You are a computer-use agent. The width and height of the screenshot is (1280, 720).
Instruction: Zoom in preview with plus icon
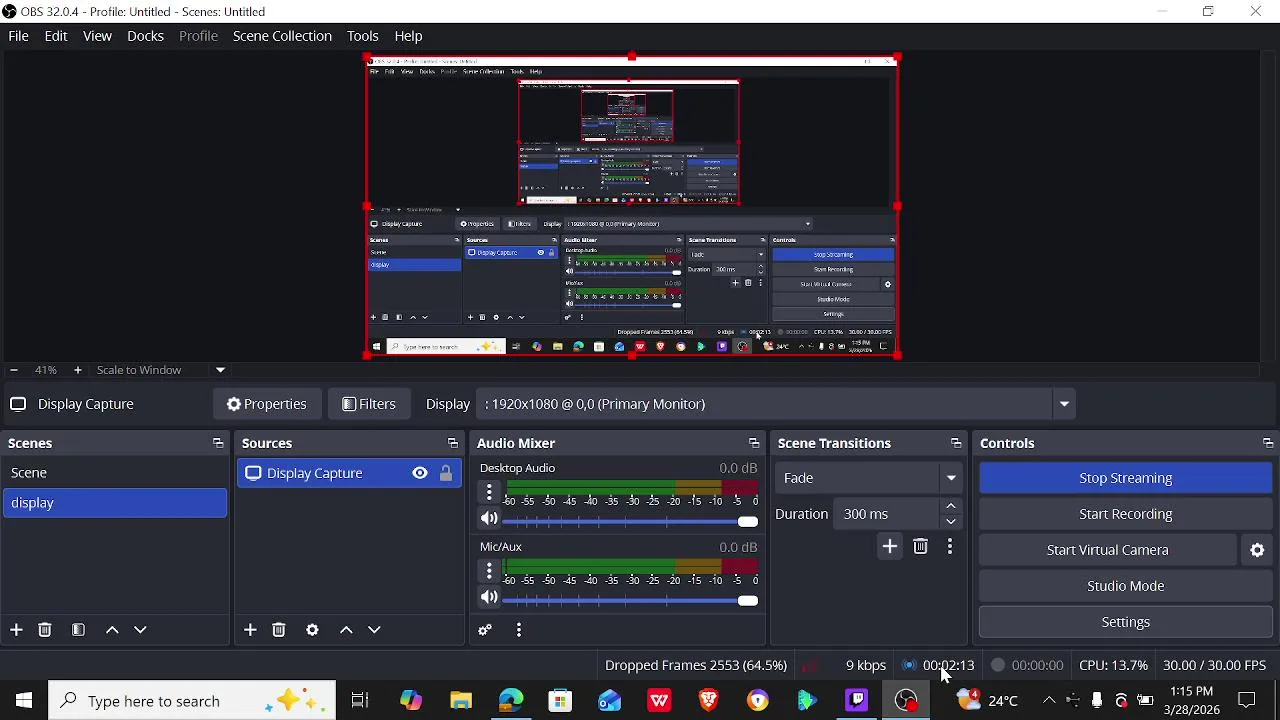click(78, 370)
